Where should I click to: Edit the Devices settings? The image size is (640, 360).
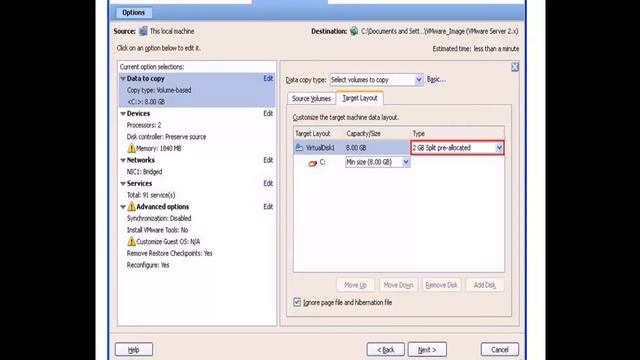pos(268,113)
